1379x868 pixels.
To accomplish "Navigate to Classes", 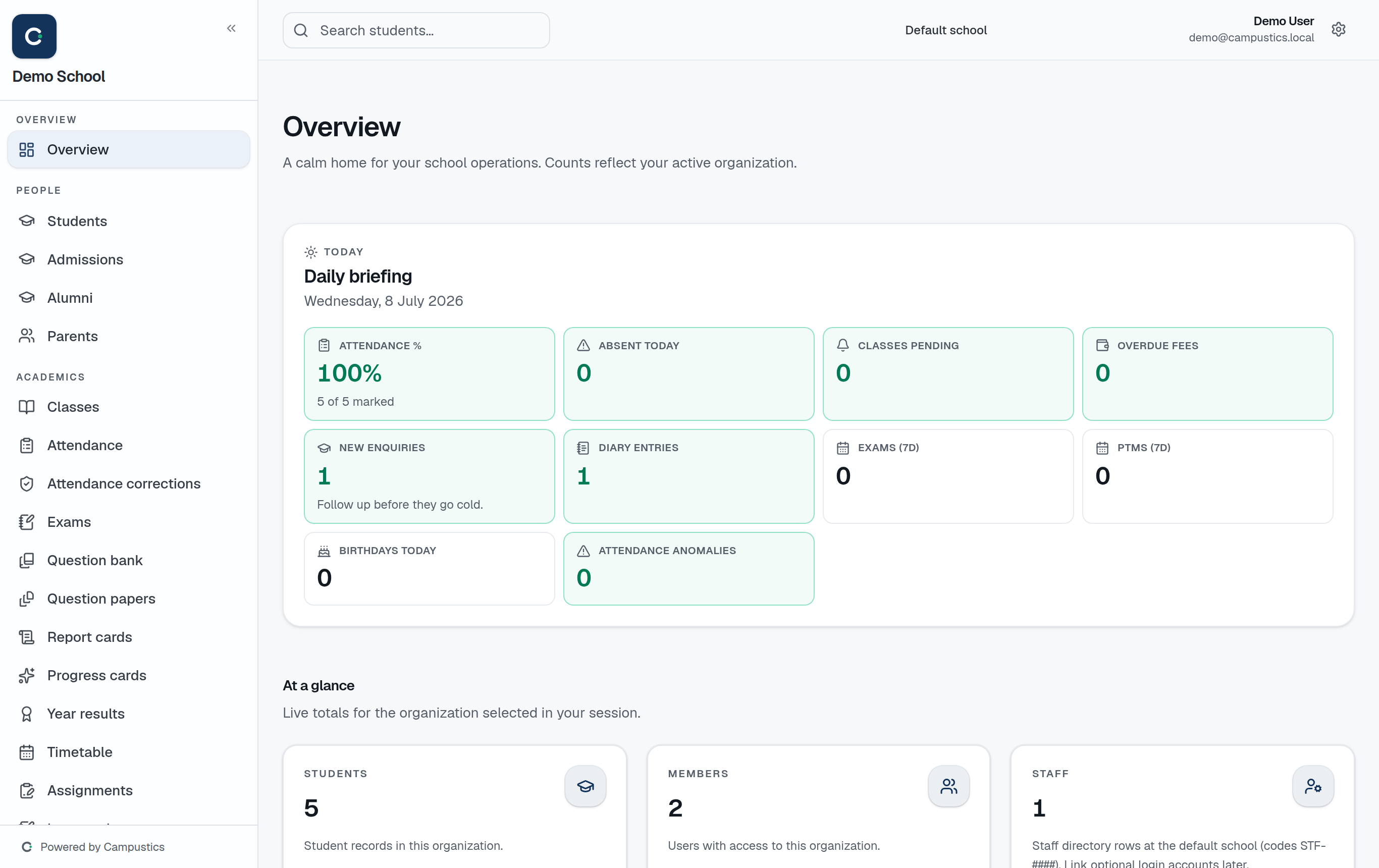I will [128, 407].
